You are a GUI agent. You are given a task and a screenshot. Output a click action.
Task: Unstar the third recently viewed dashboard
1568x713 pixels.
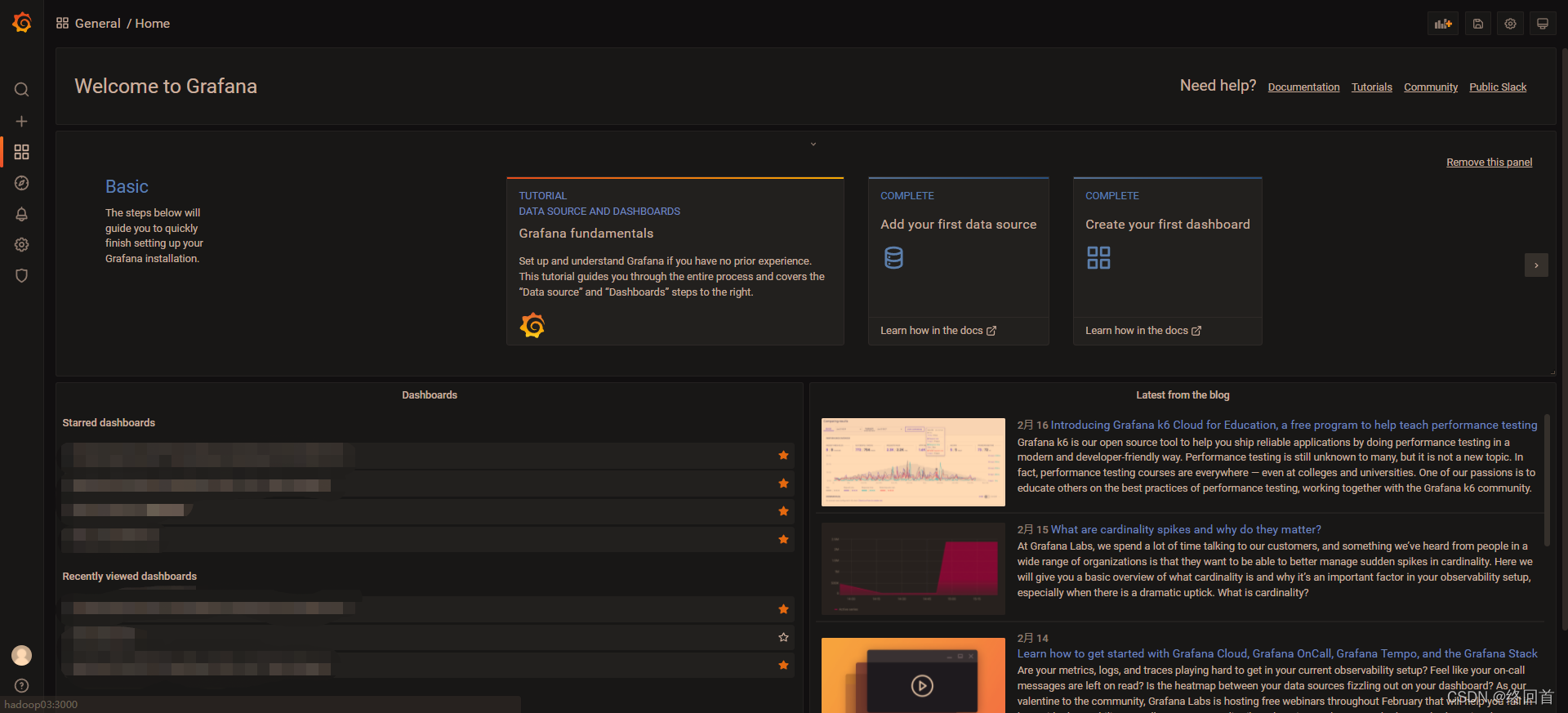click(x=783, y=666)
